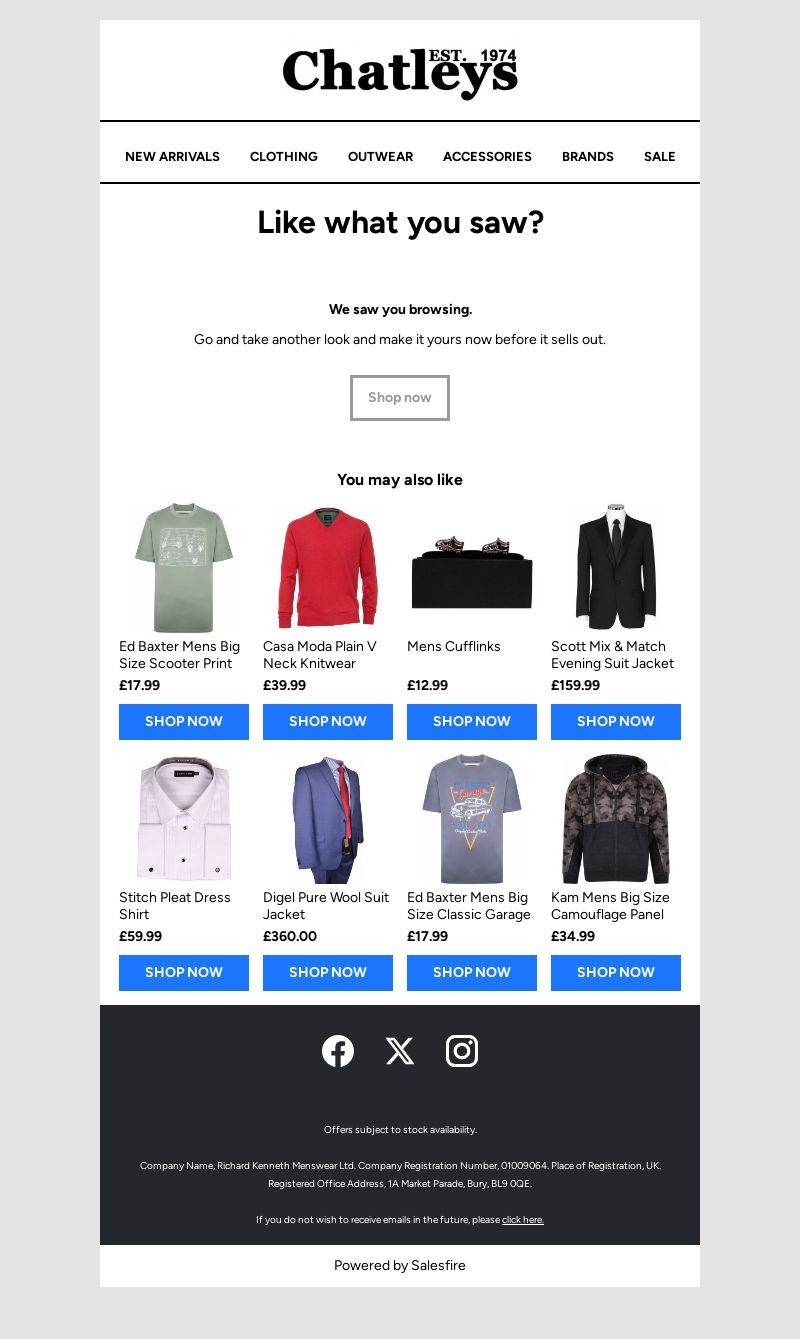Screen dimensions: 800x1339
Task: Go to NEW ARRIVALS in navigation
Action: (x=172, y=157)
